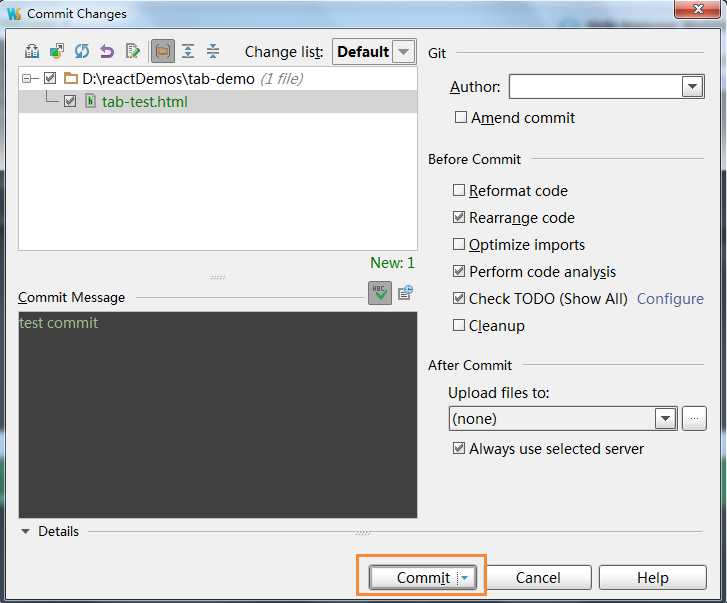This screenshot has width=727, height=603.
Task: Click the Collapse All toolbar icon
Action: [213, 51]
